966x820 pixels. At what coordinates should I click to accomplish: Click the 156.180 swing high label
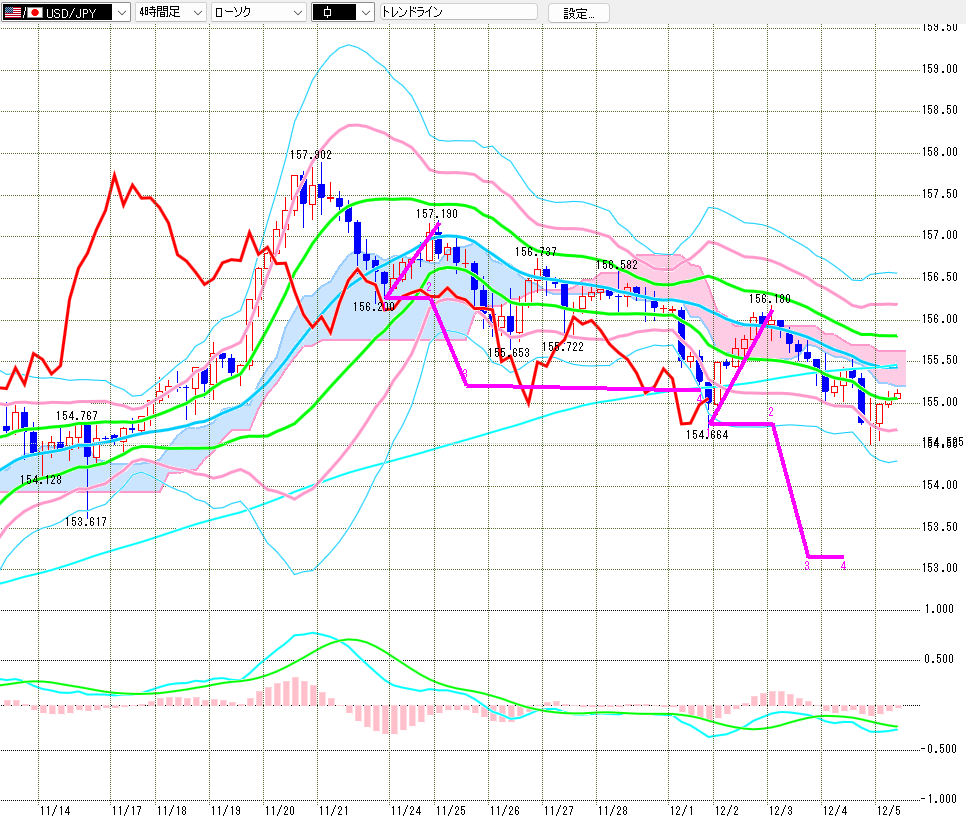769,299
